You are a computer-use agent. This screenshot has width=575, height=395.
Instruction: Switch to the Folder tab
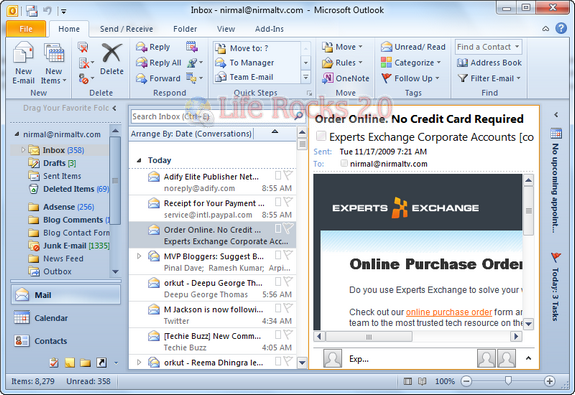pos(185,29)
